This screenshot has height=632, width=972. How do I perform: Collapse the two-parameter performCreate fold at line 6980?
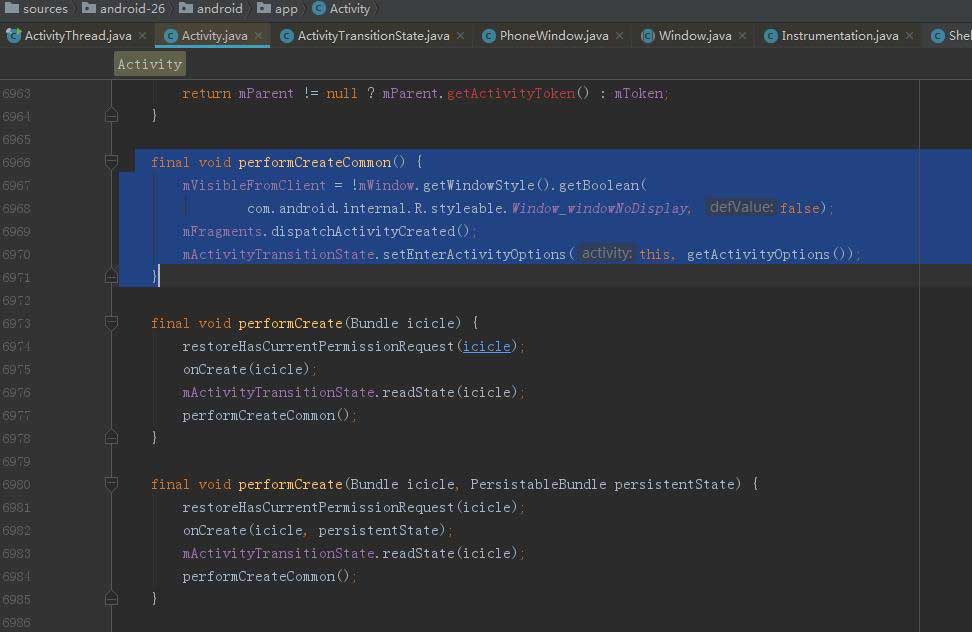pyautogui.click(x=112, y=484)
